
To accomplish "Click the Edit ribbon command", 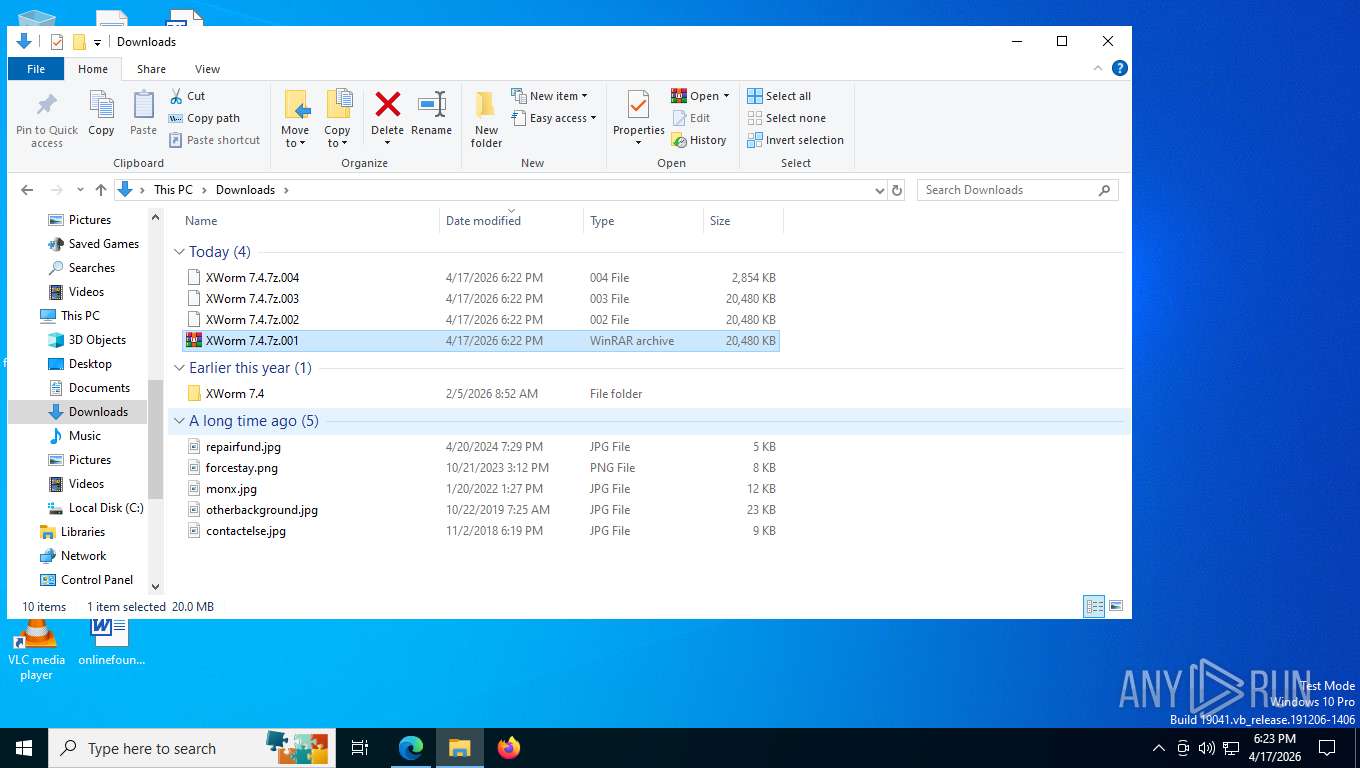I will (x=690, y=118).
